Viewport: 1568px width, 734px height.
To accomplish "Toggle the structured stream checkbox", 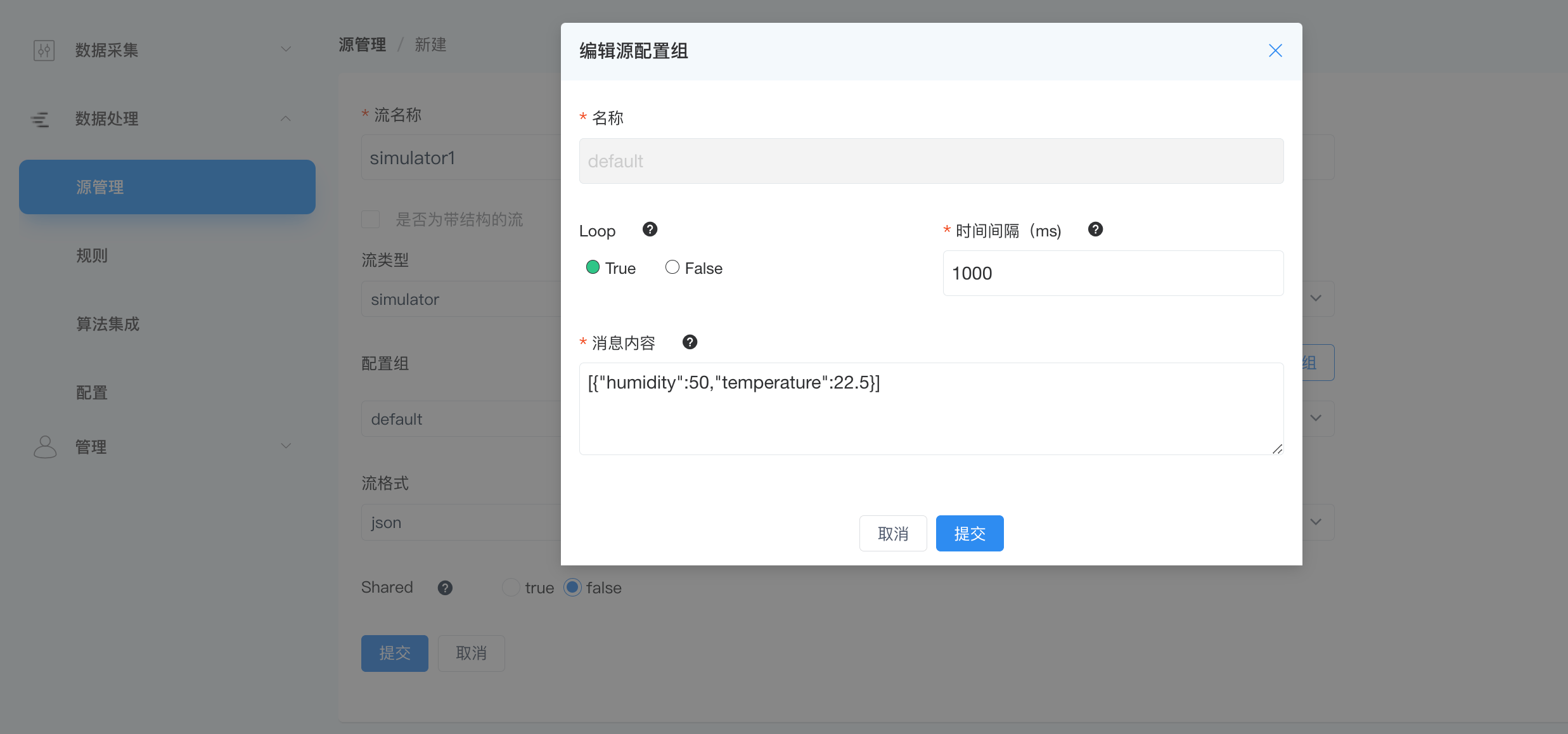I will 371,219.
